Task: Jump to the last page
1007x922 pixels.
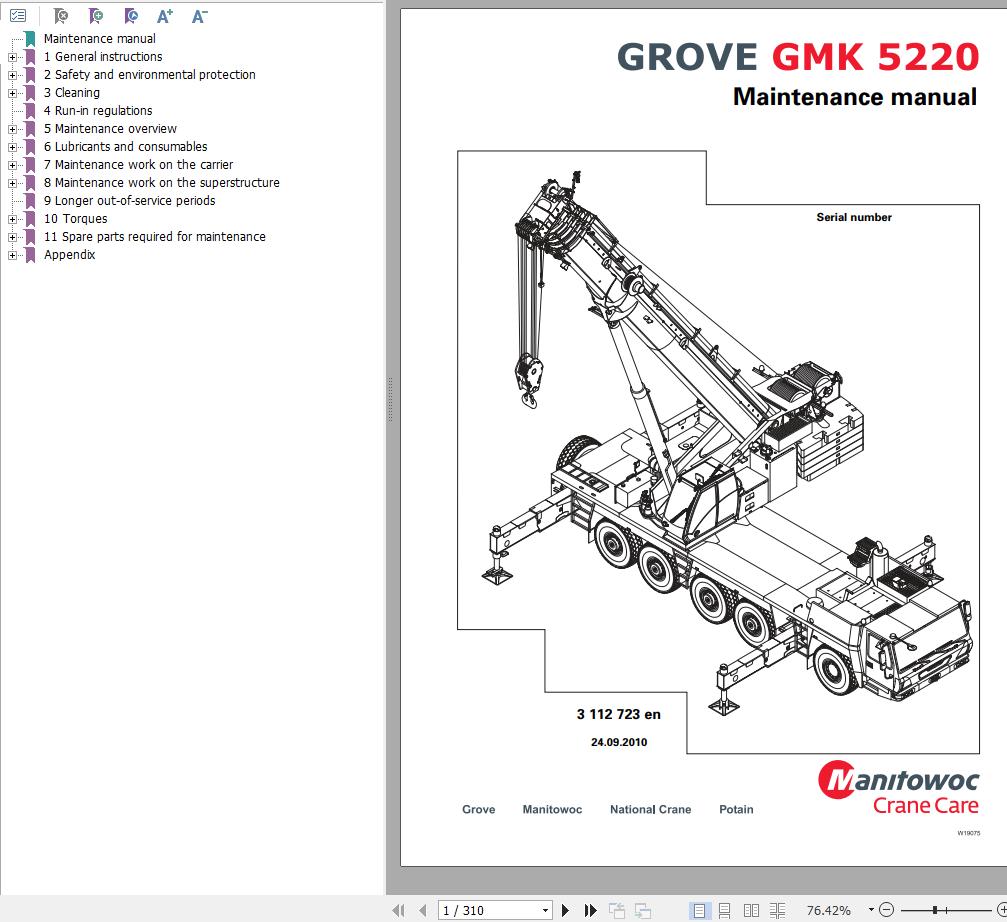Action: (590, 910)
